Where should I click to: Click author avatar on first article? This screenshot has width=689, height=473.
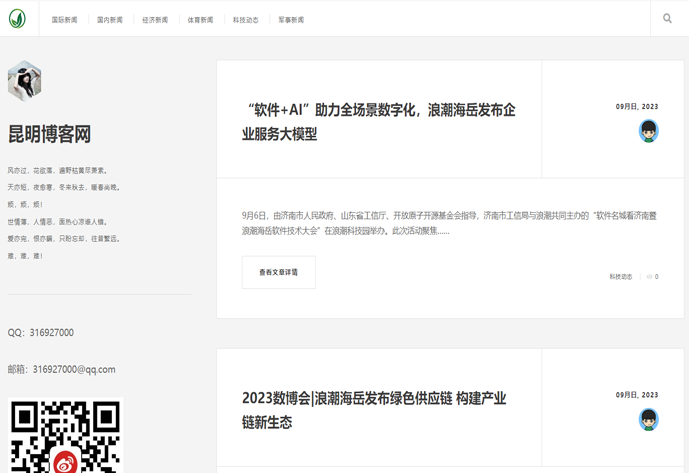pyautogui.click(x=648, y=131)
